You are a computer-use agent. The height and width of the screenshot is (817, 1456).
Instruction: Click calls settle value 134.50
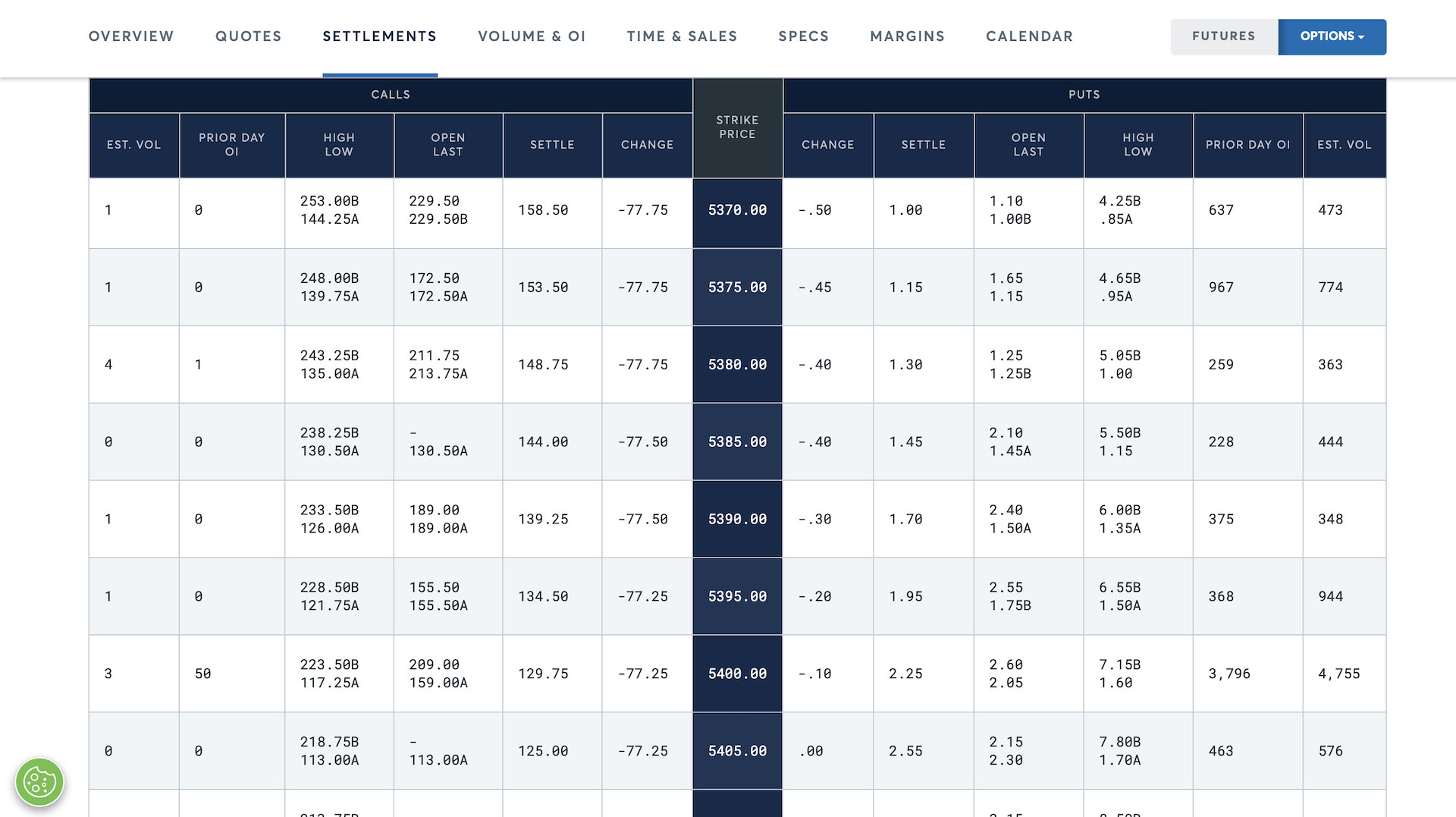pyautogui.click(x=543, y=597)
